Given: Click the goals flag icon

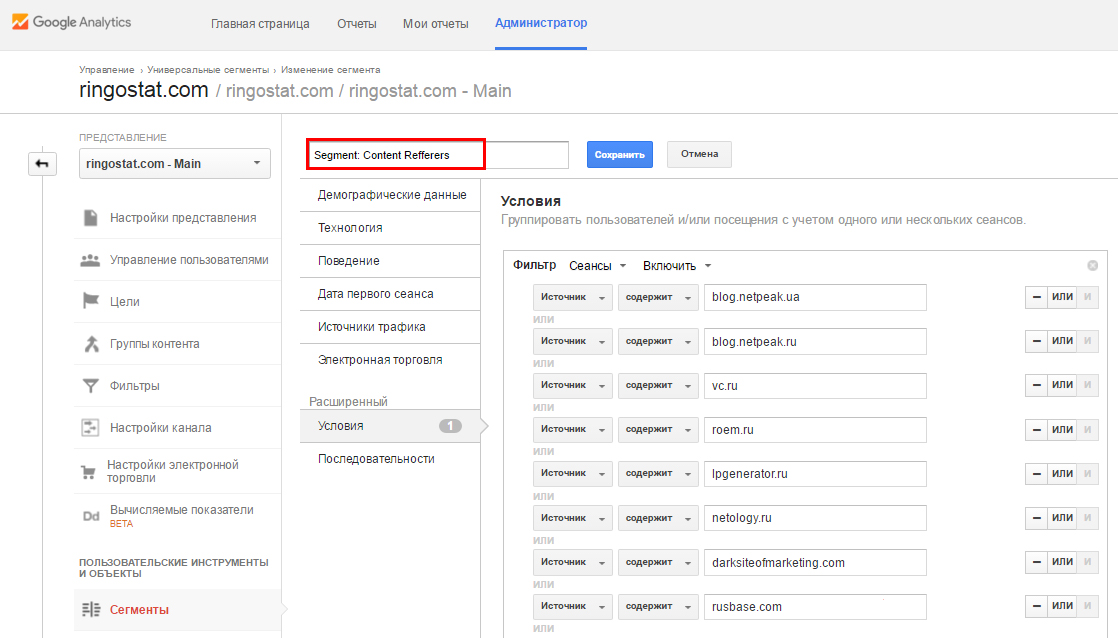Looking at the screenshot, I should point(91,302).
